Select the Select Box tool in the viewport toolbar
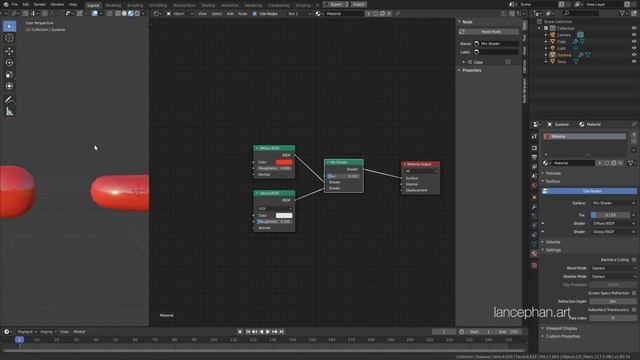Screen dimensions: 640x360 tap(9, 27)
